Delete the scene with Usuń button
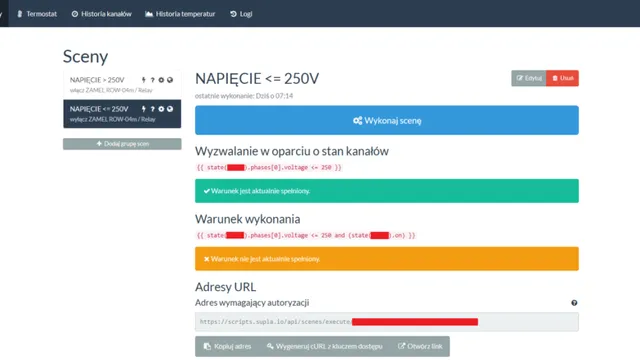Screen dimensions: 640x360 pyautogui.click(x=562, y=78)
